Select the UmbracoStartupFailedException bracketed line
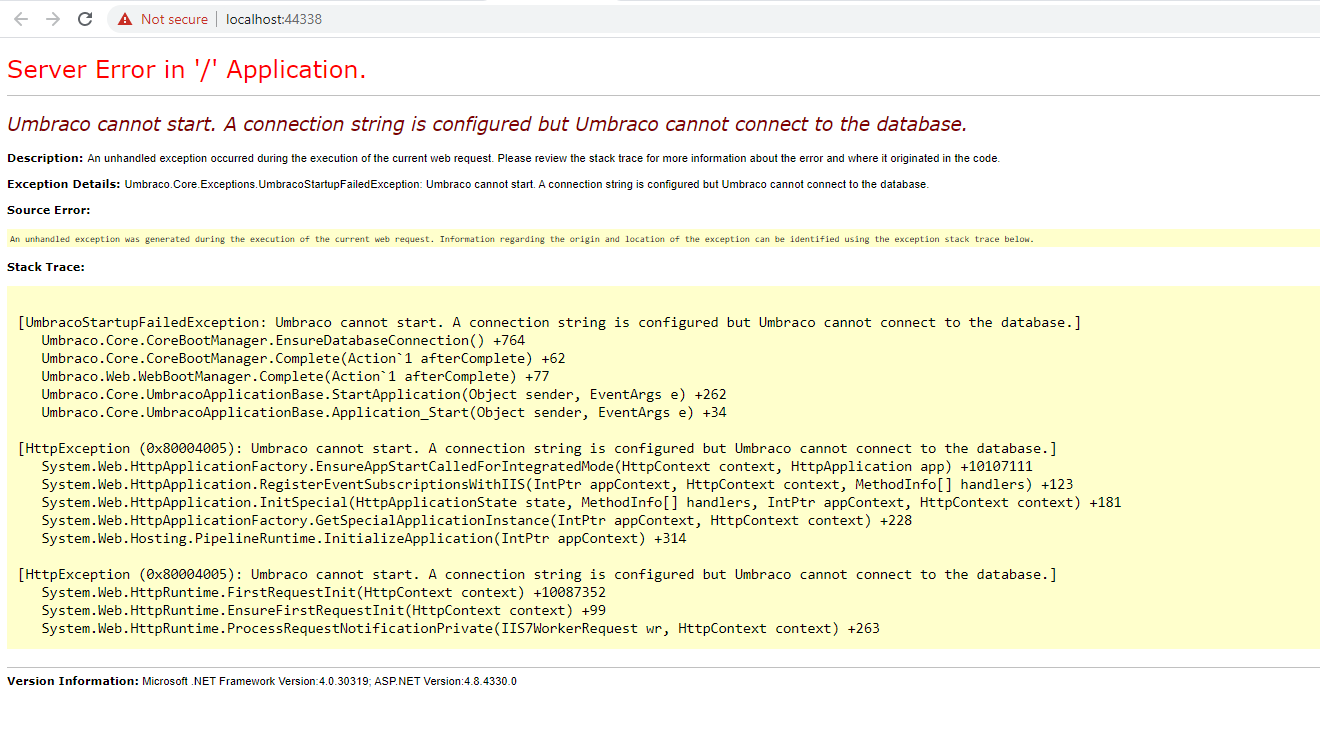The width and height of the screenshot is (1320, 729). (x=549, y=322)
